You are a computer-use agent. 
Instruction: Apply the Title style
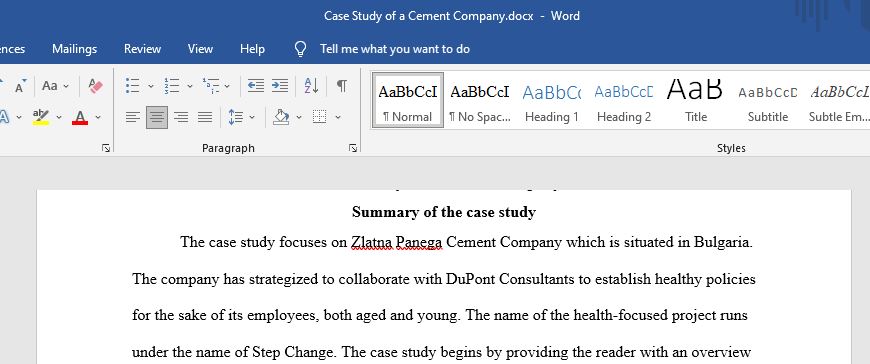[x=696, y=100]
